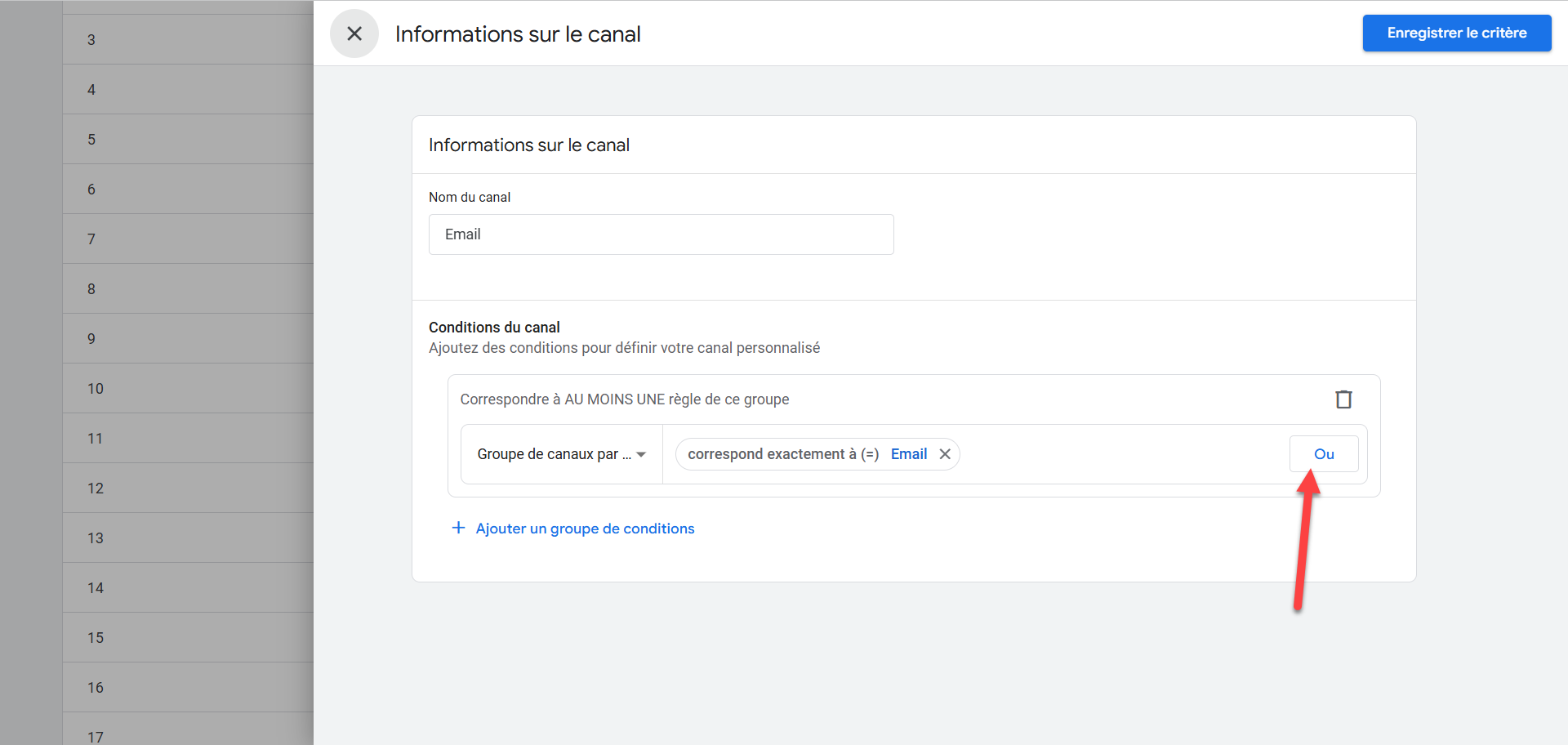Click row 16 in the left list

click(188, 688)
